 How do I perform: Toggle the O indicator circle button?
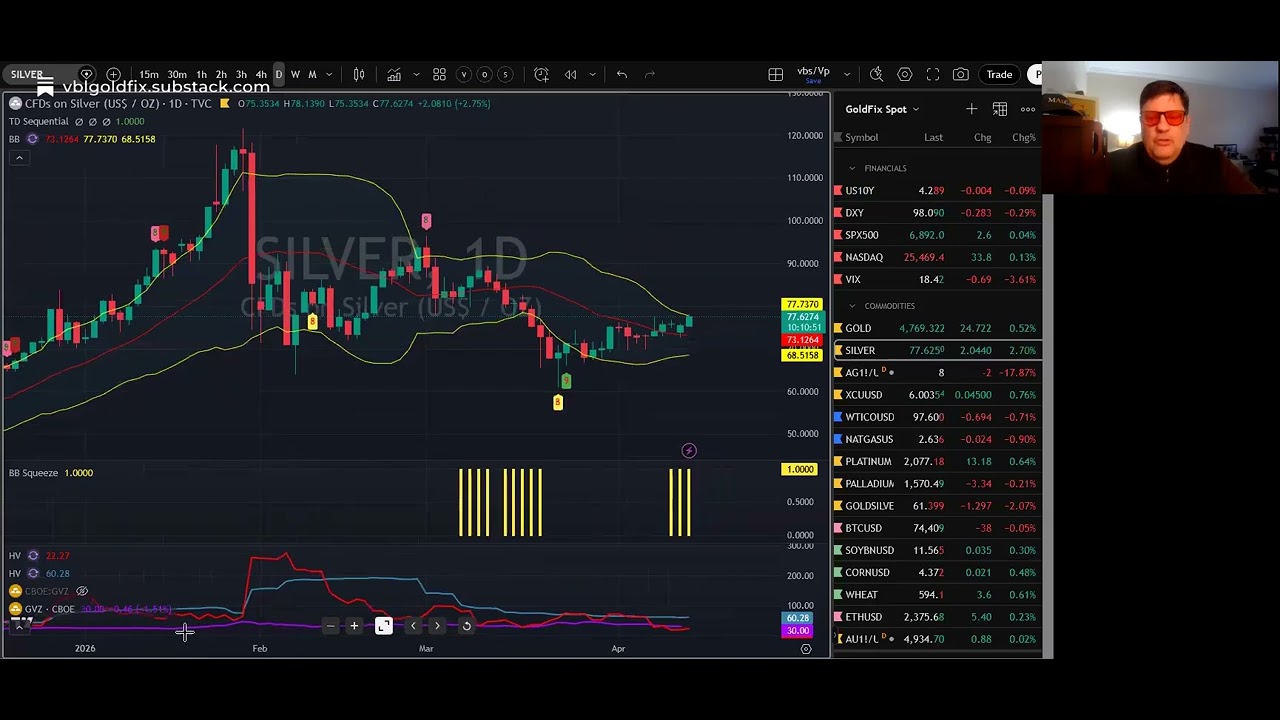(484, 74)
